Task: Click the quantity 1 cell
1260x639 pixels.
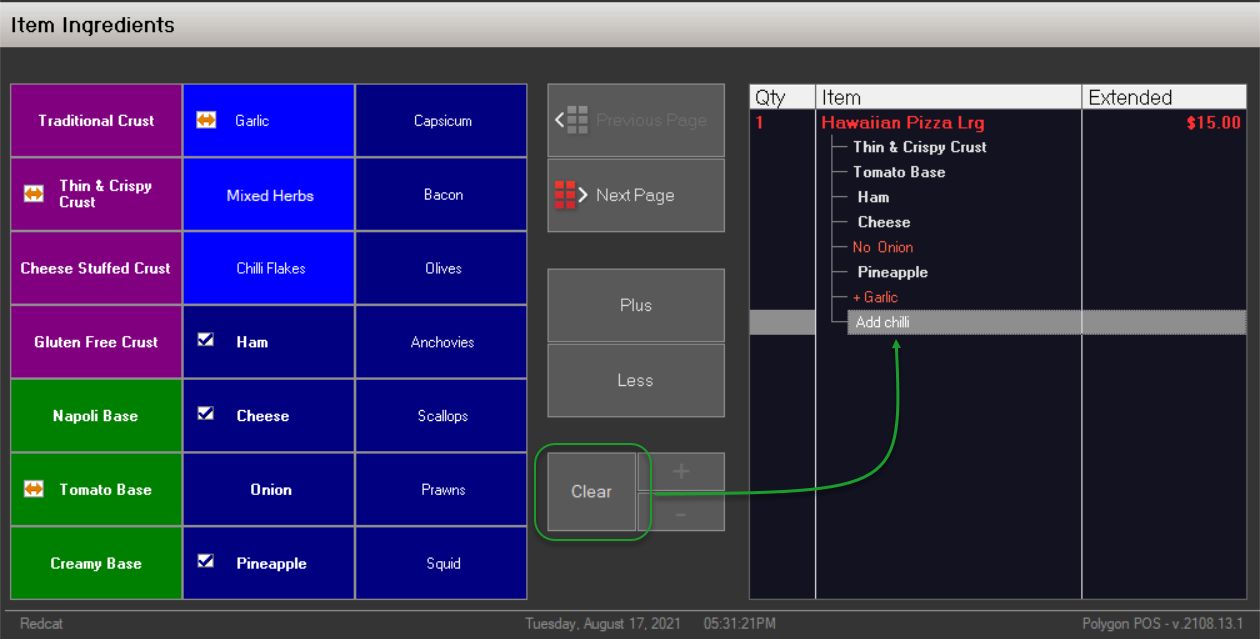Action: tap(760, 123)
